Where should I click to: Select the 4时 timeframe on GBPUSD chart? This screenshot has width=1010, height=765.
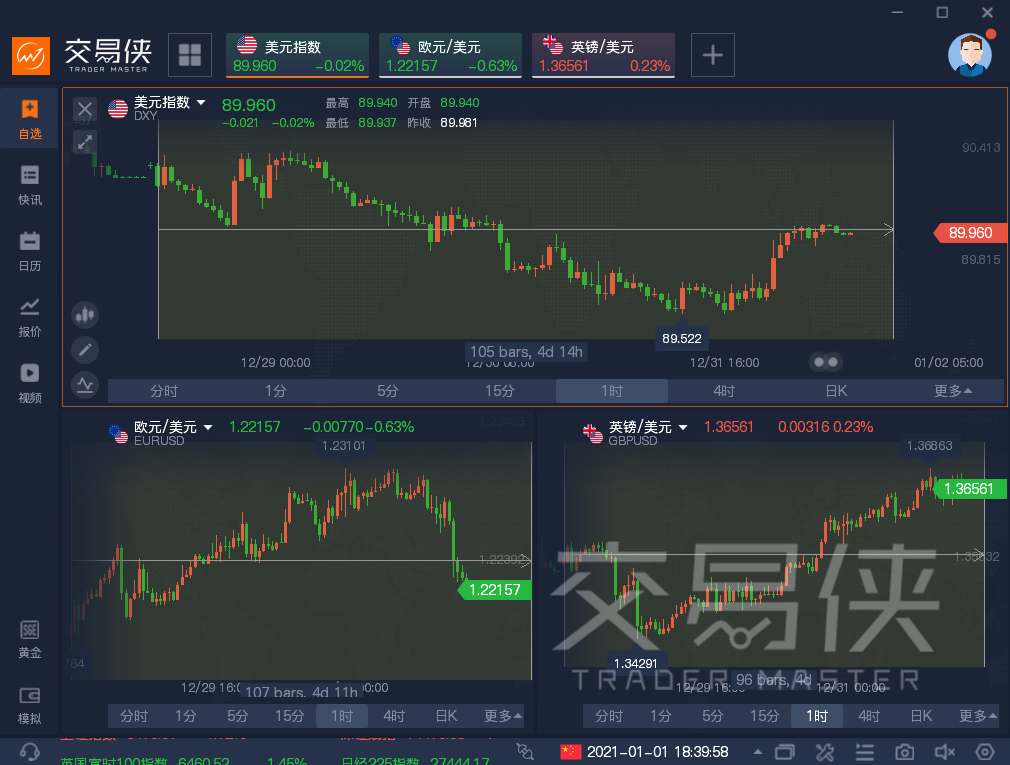(868, 716)
